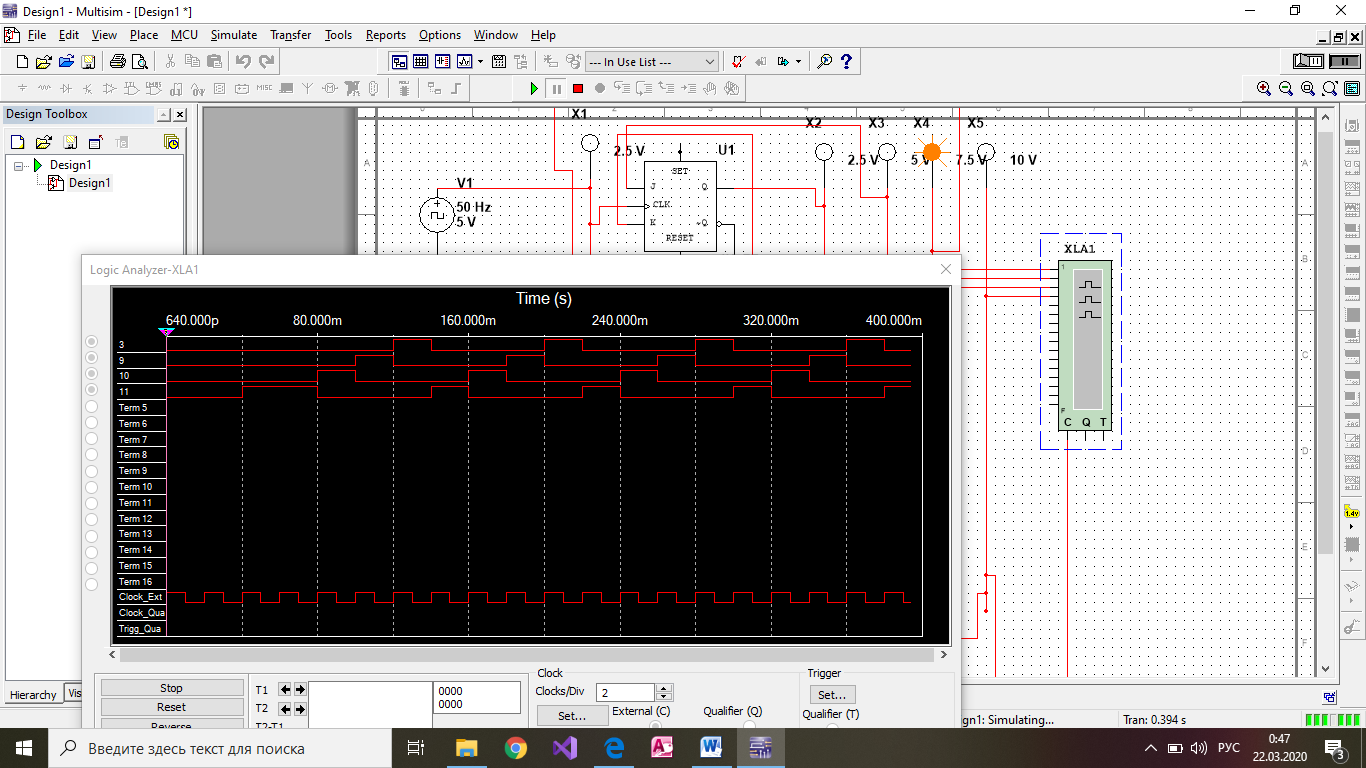Click the Undo arrow icon
The width and height of the screenshot is (1366, 768).
(x=243, y=62)
